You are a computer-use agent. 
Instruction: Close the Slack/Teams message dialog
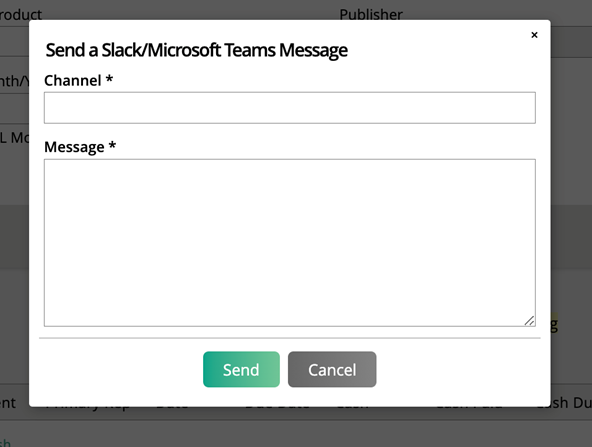(x=534, y=35)
